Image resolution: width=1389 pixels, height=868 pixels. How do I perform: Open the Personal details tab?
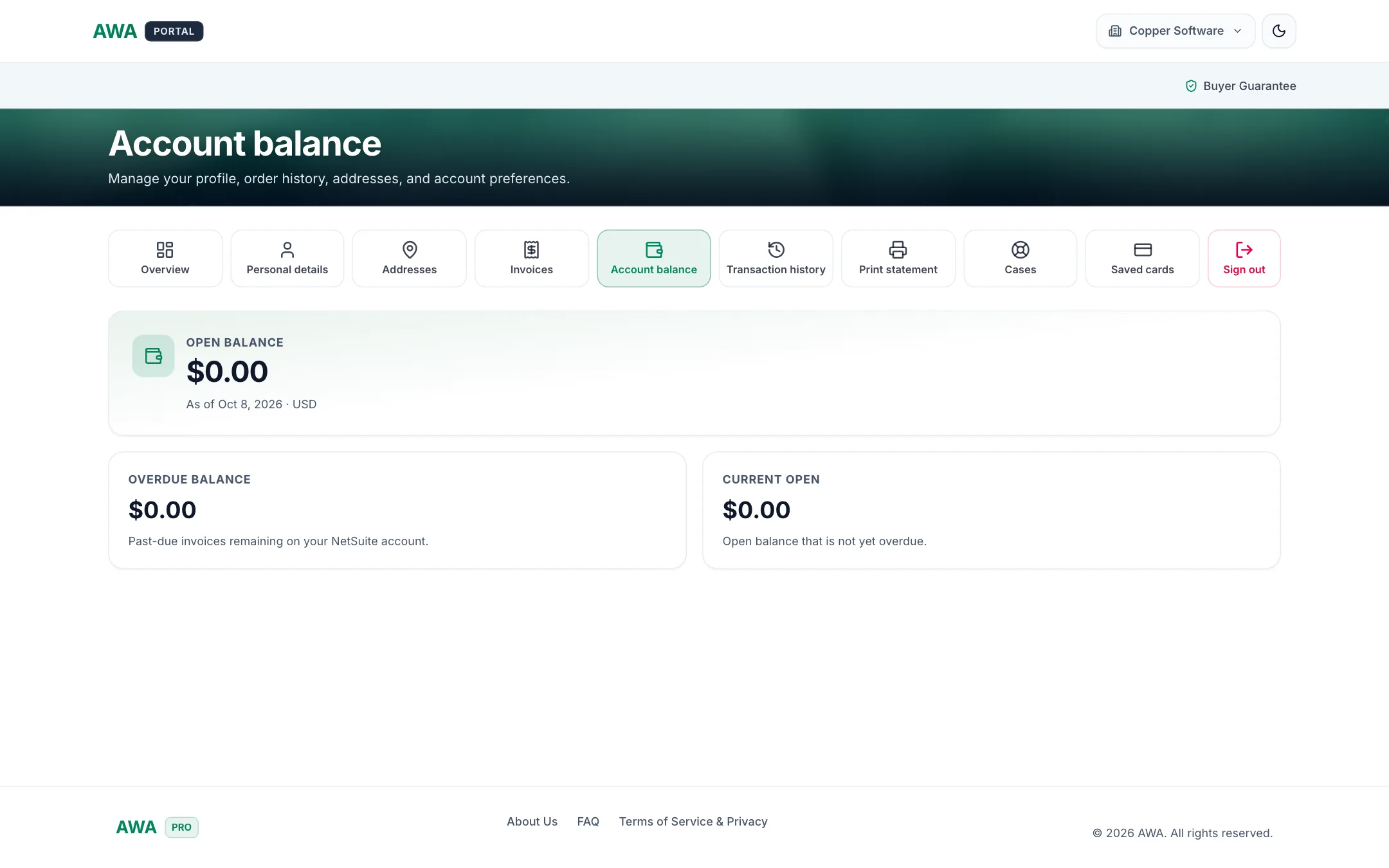287,258
